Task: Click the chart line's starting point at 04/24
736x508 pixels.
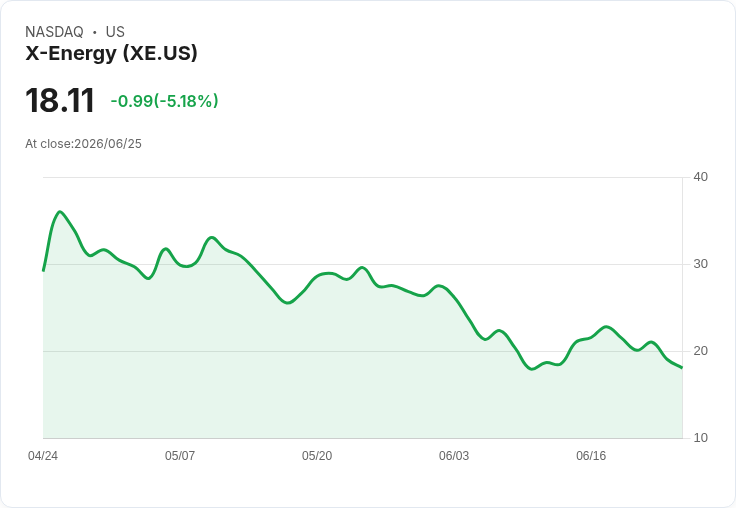Action: (x=43, y=270)
